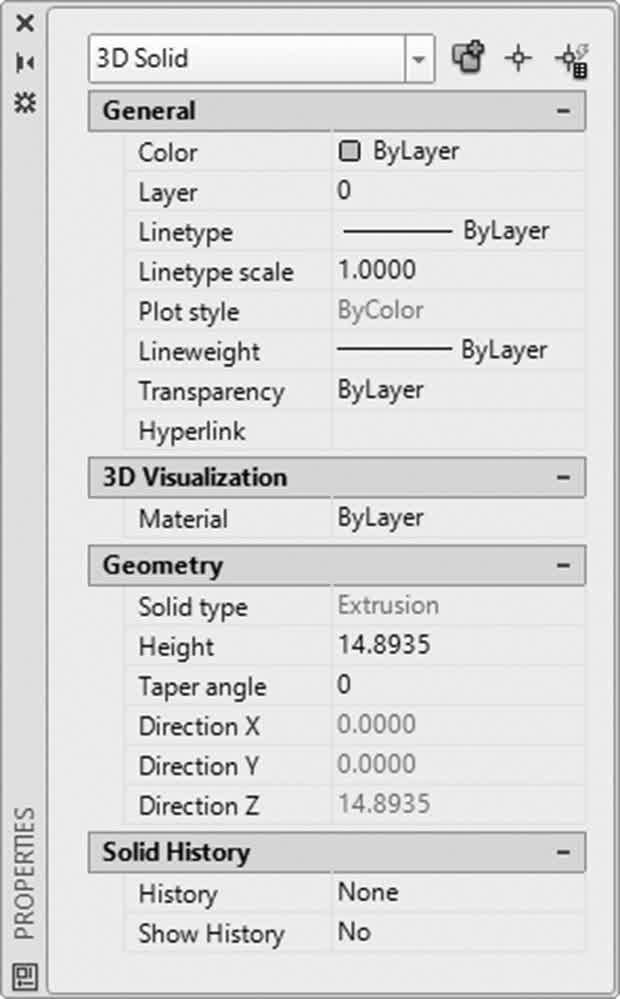
Task: Close the Properties palette with the X icon
Action: click(x=25, y=24)
